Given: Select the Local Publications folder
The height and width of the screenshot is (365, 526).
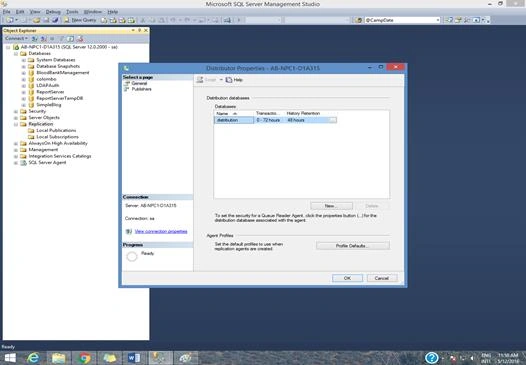Looking at the screenshot, I should (x=56, y=131).
